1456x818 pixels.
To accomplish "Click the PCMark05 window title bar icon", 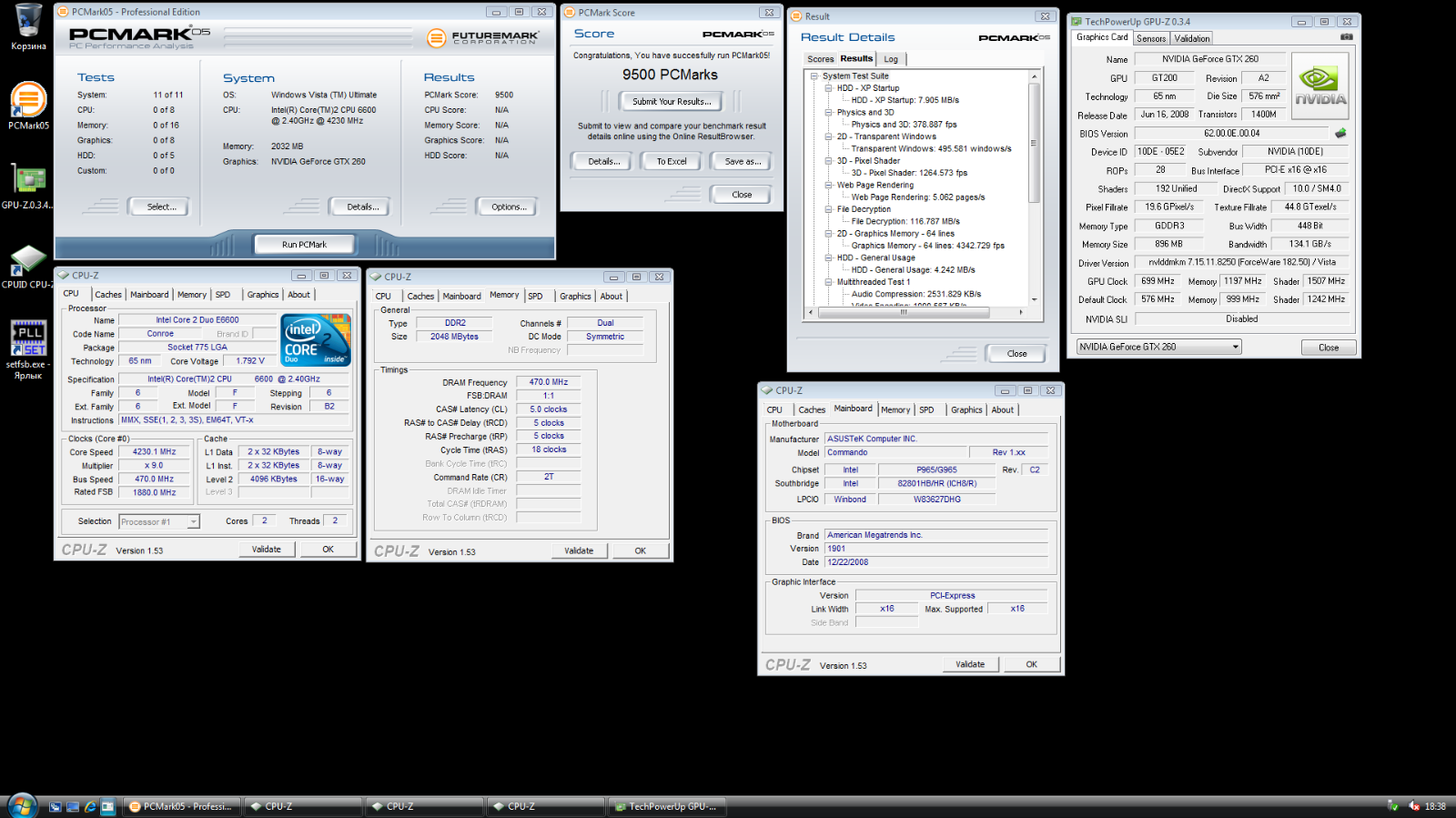I will tap(64, 12).
